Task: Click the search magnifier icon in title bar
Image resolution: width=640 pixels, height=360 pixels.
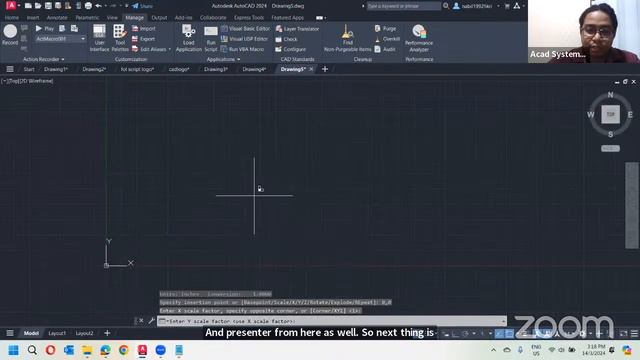Action: click(446, 6)
